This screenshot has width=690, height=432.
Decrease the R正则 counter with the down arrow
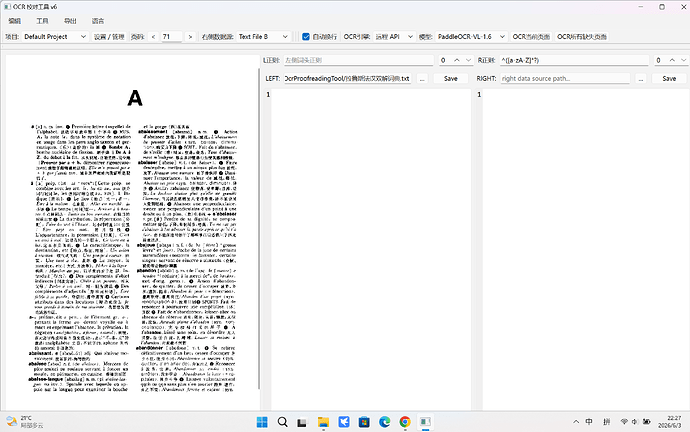[x=683, y=60]
